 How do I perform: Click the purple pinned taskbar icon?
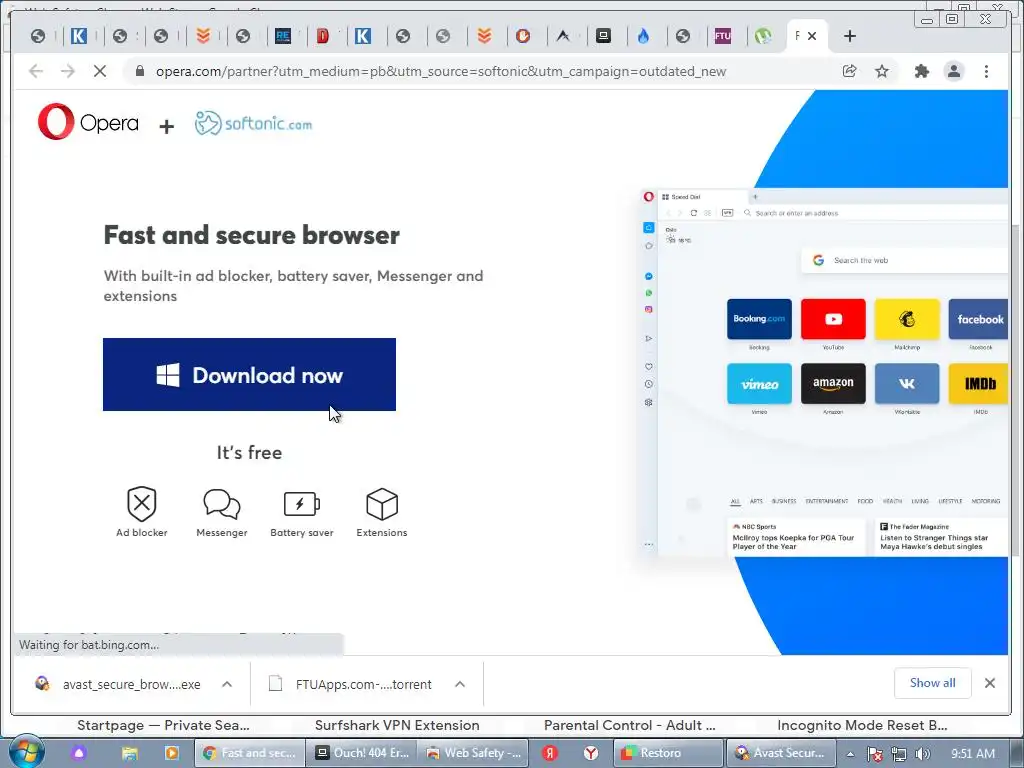tap(79, 753)
